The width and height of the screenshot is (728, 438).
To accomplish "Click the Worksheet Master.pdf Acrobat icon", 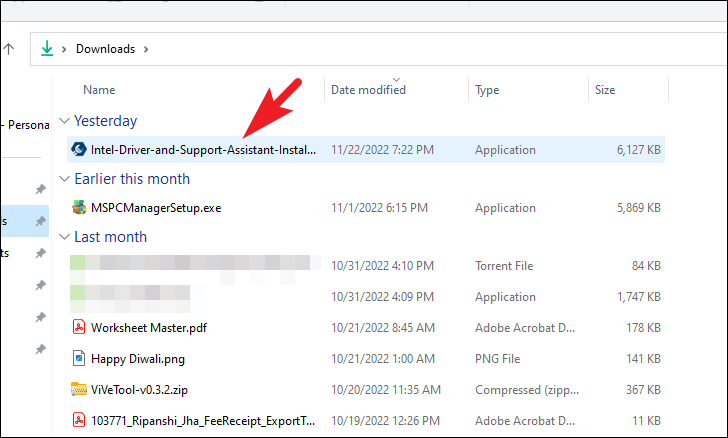I will pos(79,327).
